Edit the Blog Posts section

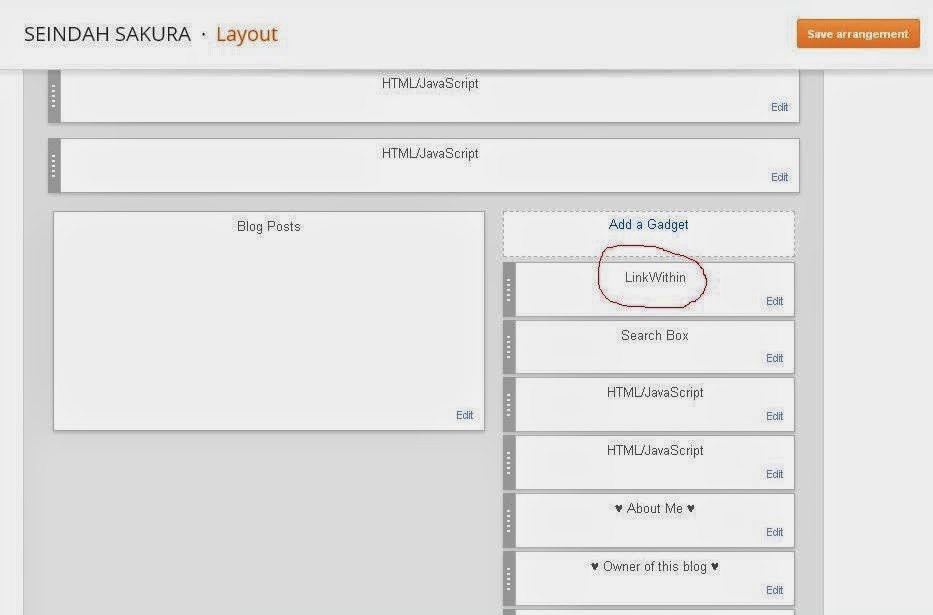point(465,415)
